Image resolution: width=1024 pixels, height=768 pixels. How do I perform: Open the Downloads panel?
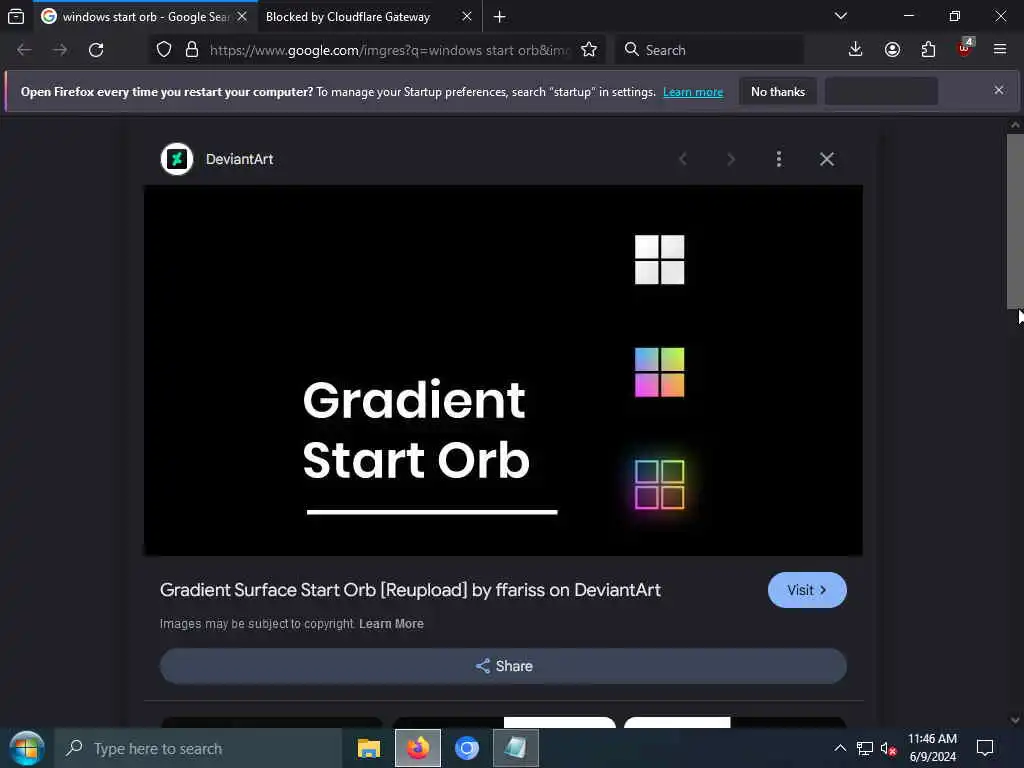tap(855, 50)
